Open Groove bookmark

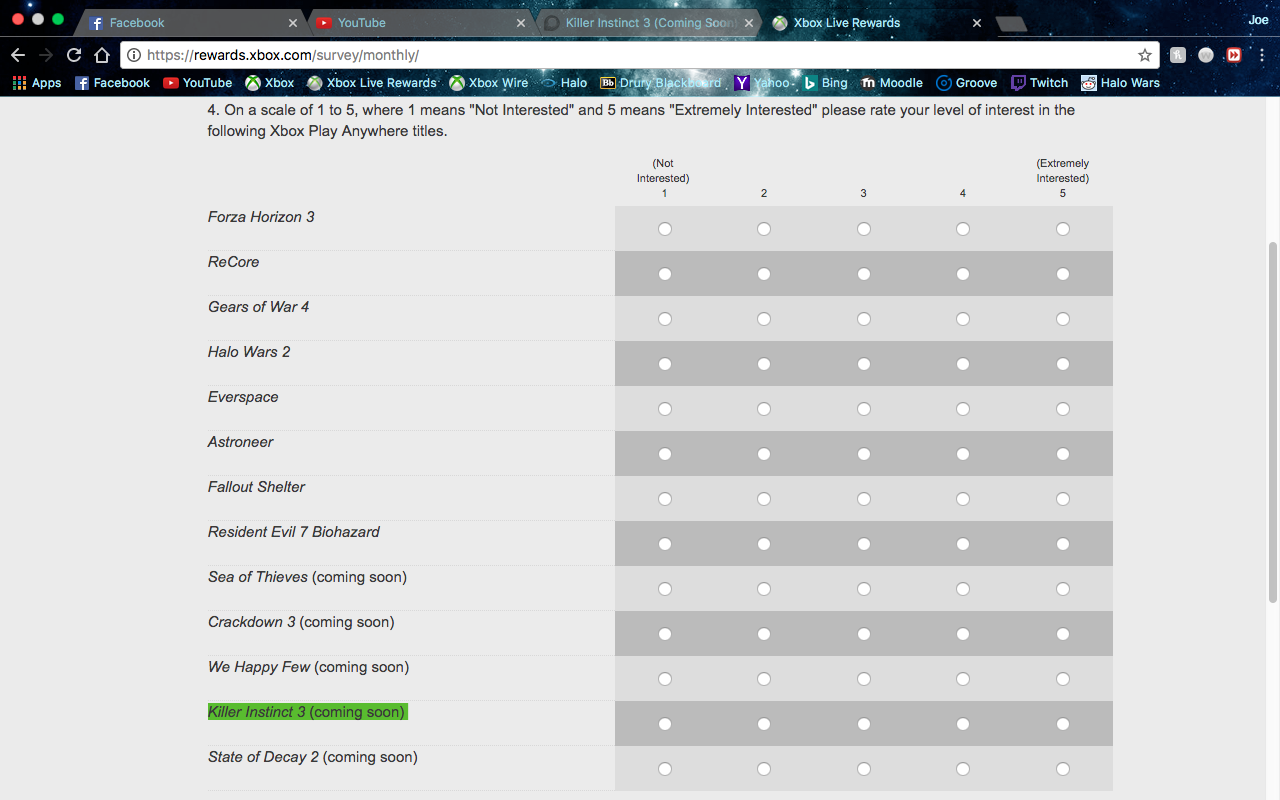click(x=967, y=83)
